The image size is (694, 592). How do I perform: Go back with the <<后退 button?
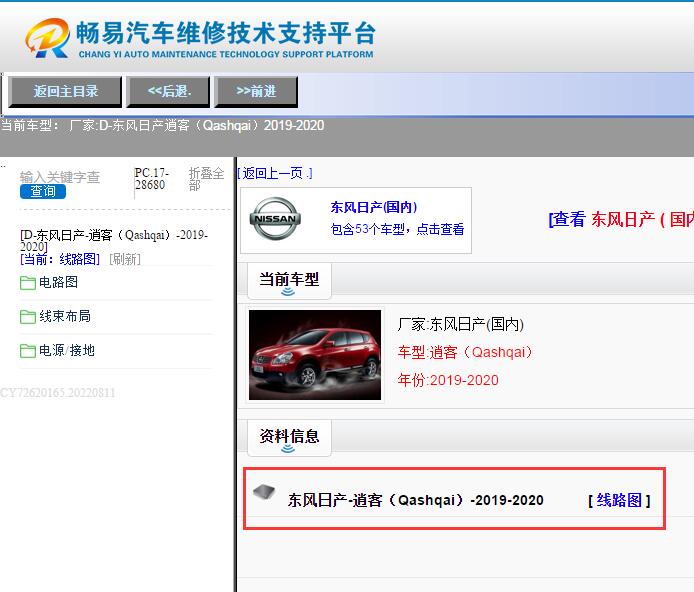168,91
